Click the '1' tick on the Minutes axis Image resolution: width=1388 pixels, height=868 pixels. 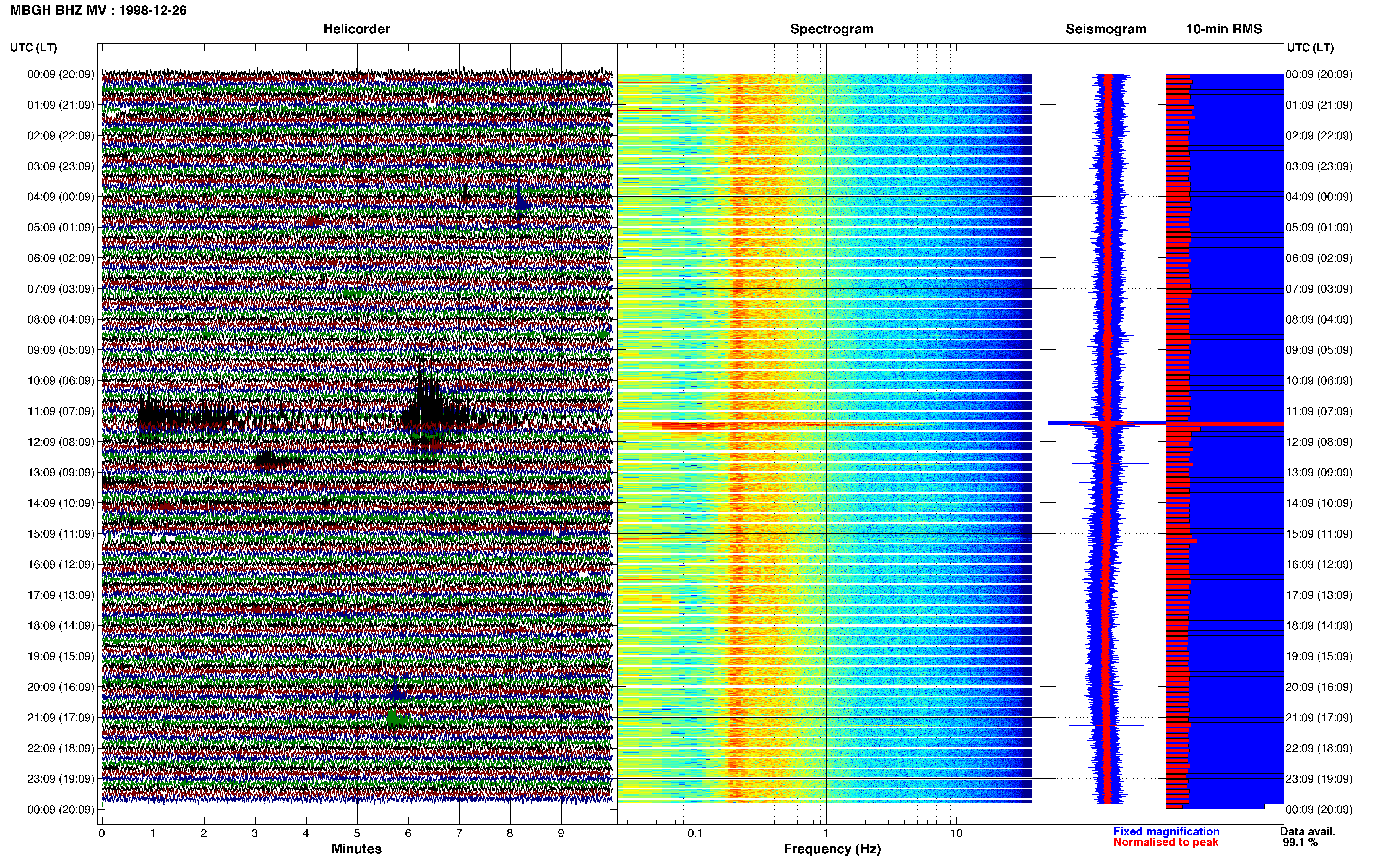[153, 833]
